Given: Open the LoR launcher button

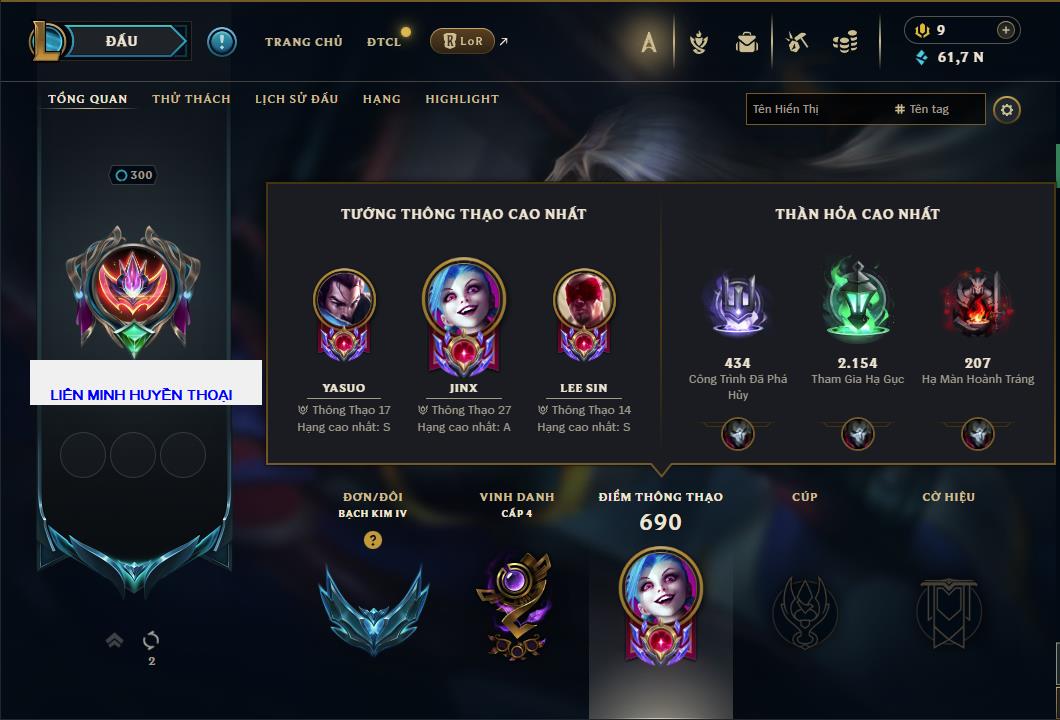Looking at the screenshot, I should pyautogui.click(x=462, y=41).
